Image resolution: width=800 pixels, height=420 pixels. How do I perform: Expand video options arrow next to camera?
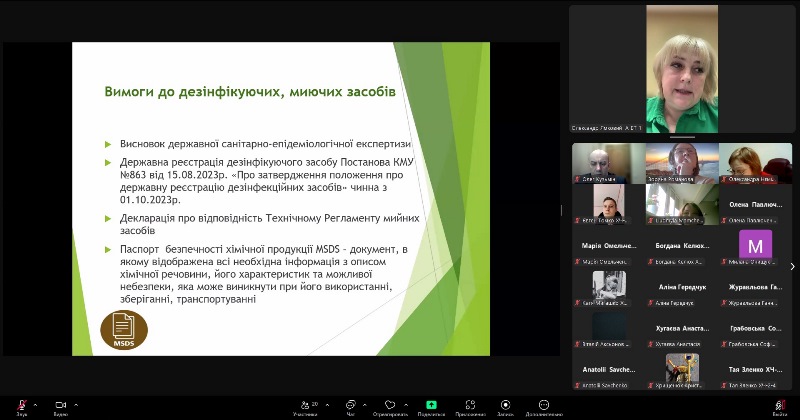tap(76, 404)
